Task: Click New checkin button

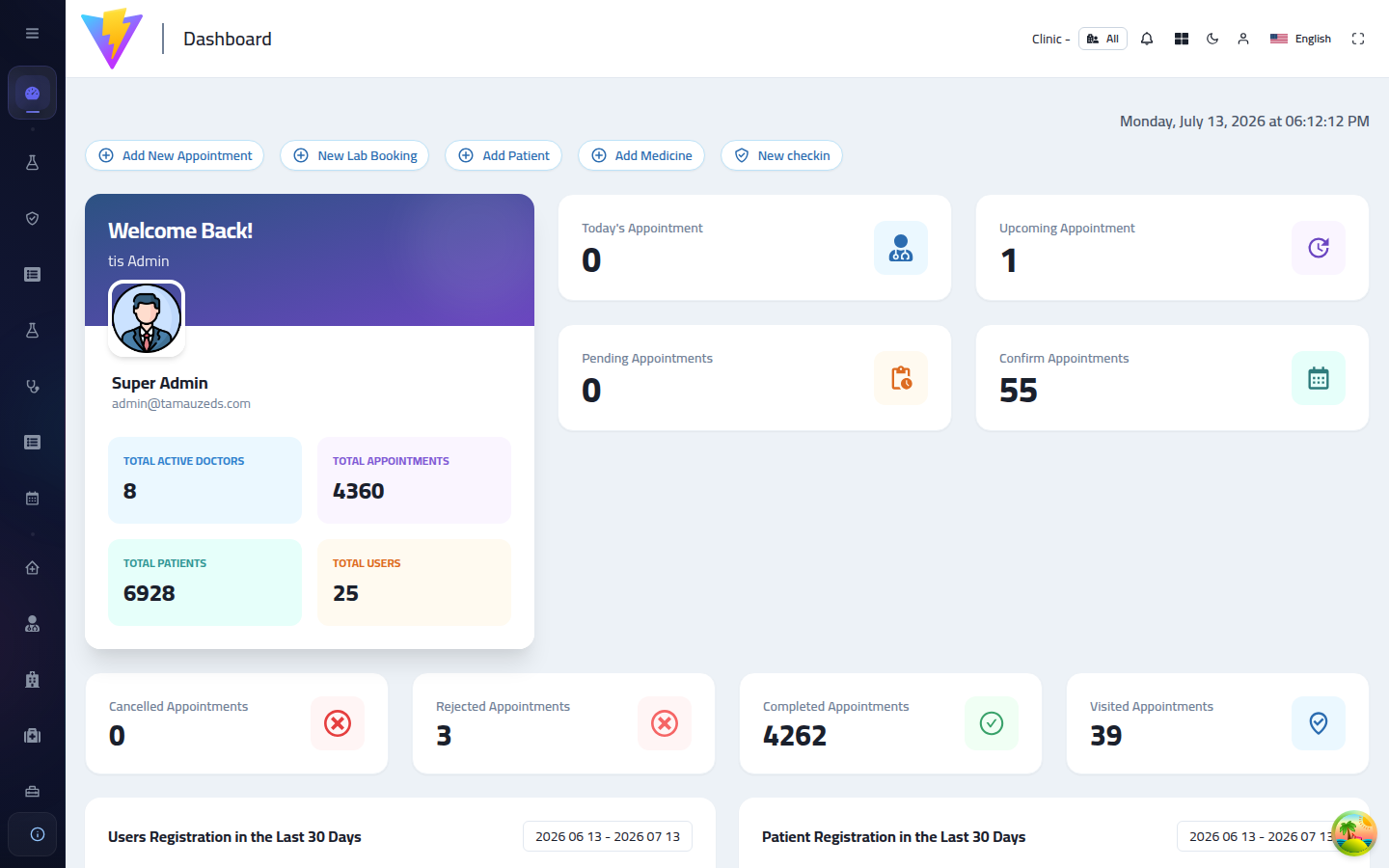Action: (x=781, y=155)
